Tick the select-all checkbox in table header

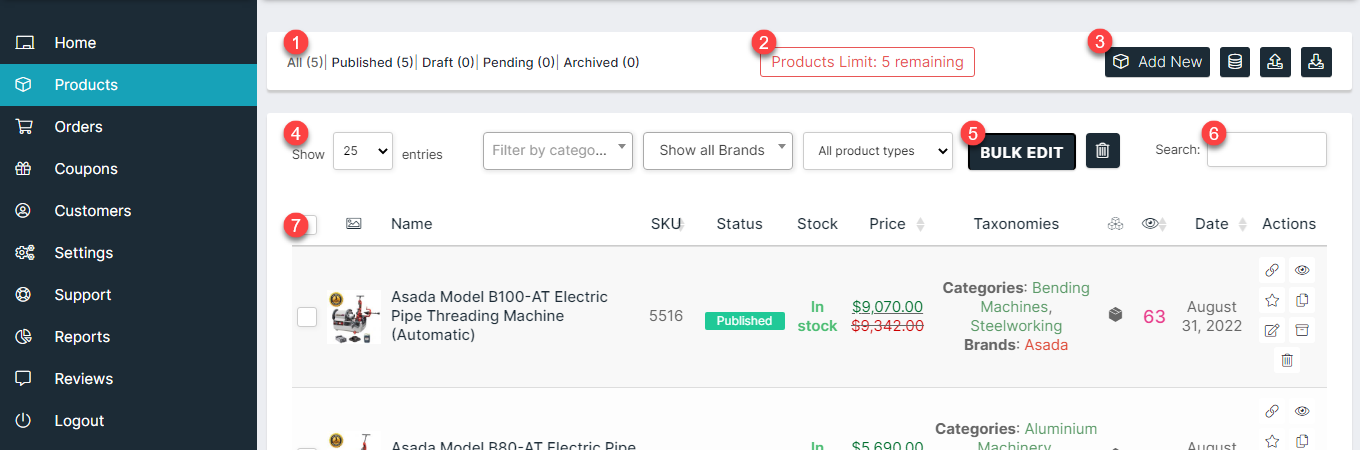(308, 225)
